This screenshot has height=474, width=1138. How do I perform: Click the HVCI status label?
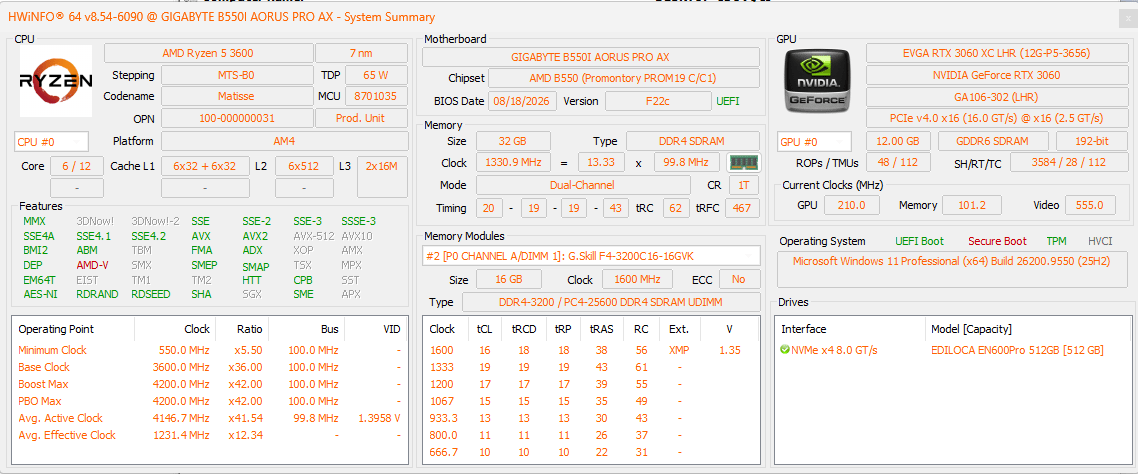[x=1100, y=241]
